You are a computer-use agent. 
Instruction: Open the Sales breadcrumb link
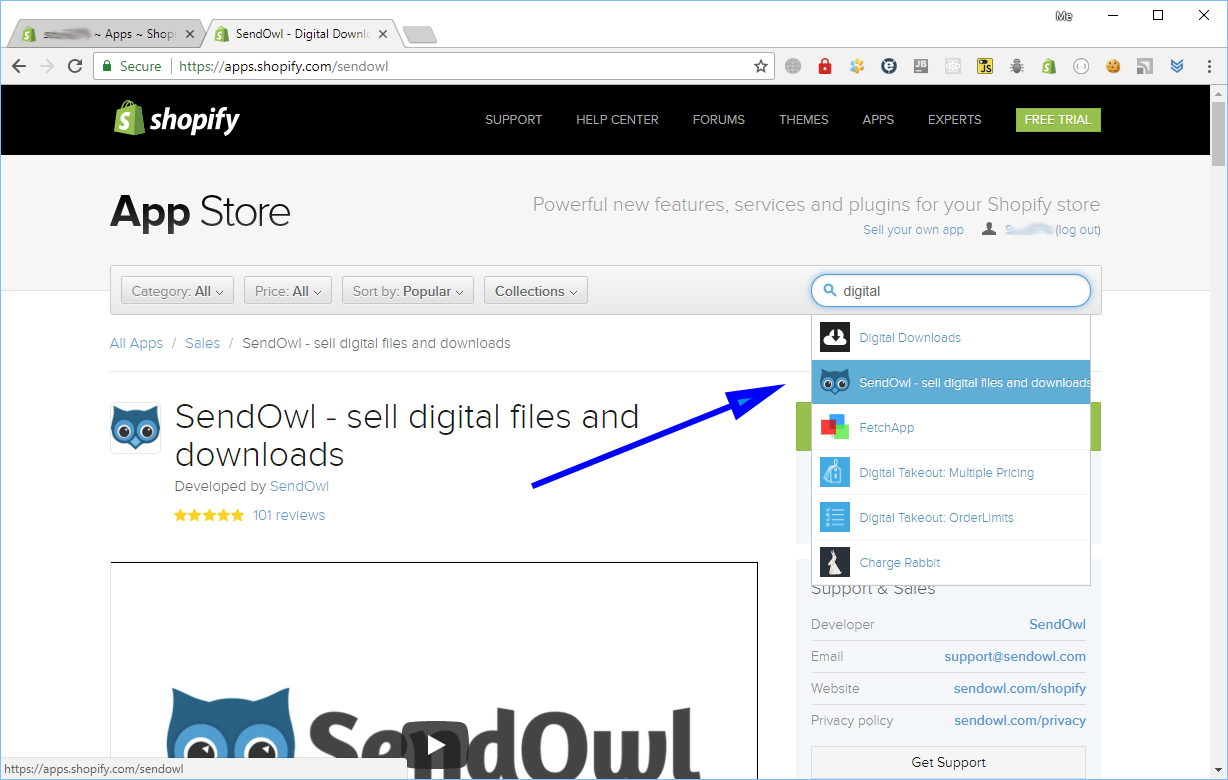(202, 343)
